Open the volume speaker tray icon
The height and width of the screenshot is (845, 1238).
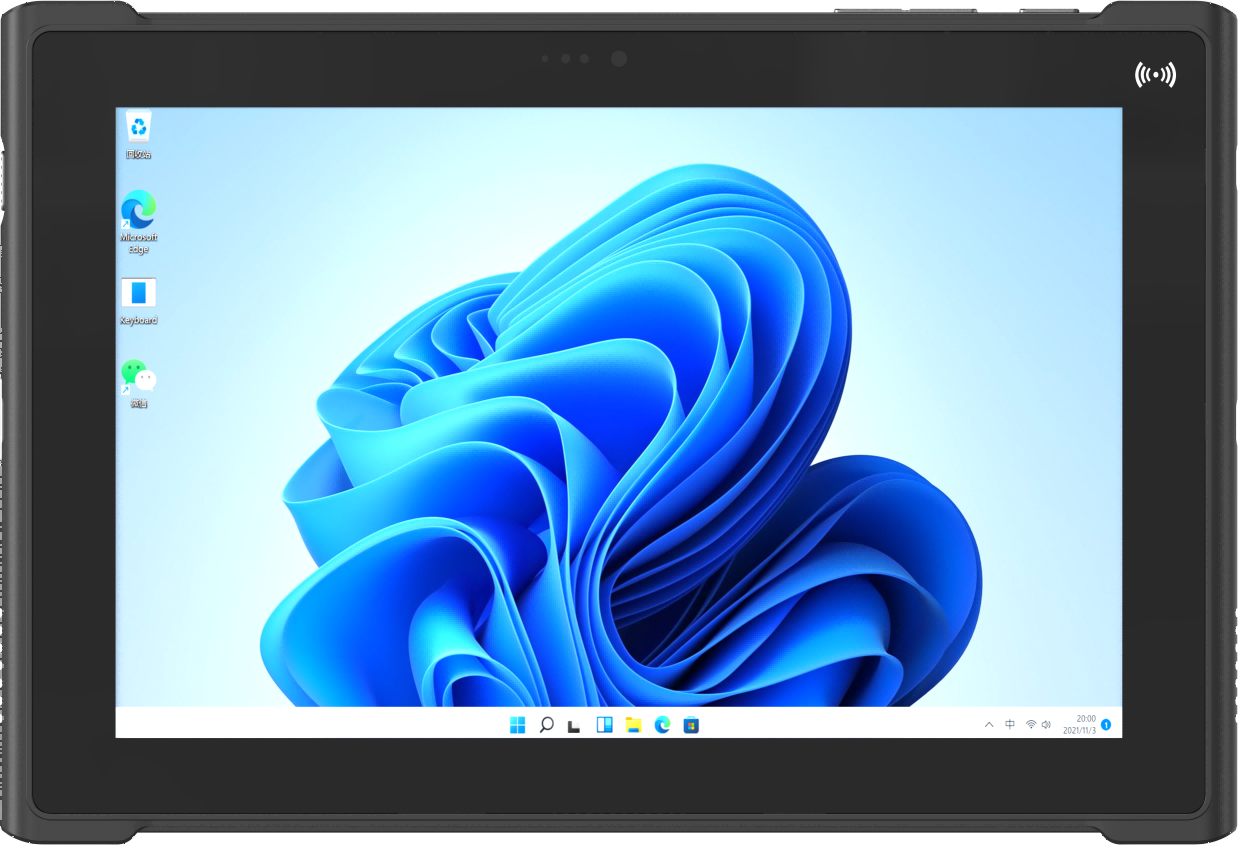(x=1046, y=724)
